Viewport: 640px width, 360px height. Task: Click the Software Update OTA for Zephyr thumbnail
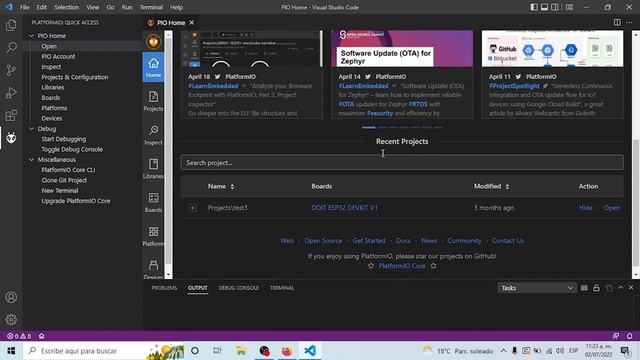[402, 48]
